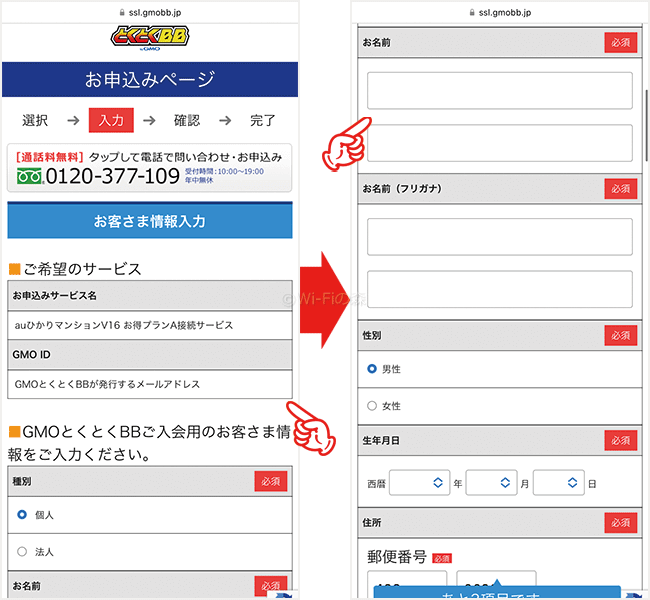Click the 生年月日 field label
650x600 pixels.
click(381, 440)
